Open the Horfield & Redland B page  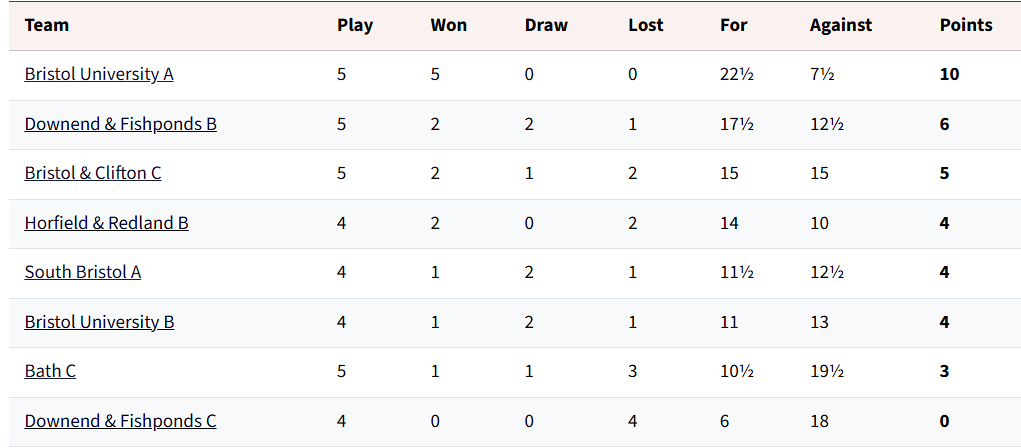106,223
